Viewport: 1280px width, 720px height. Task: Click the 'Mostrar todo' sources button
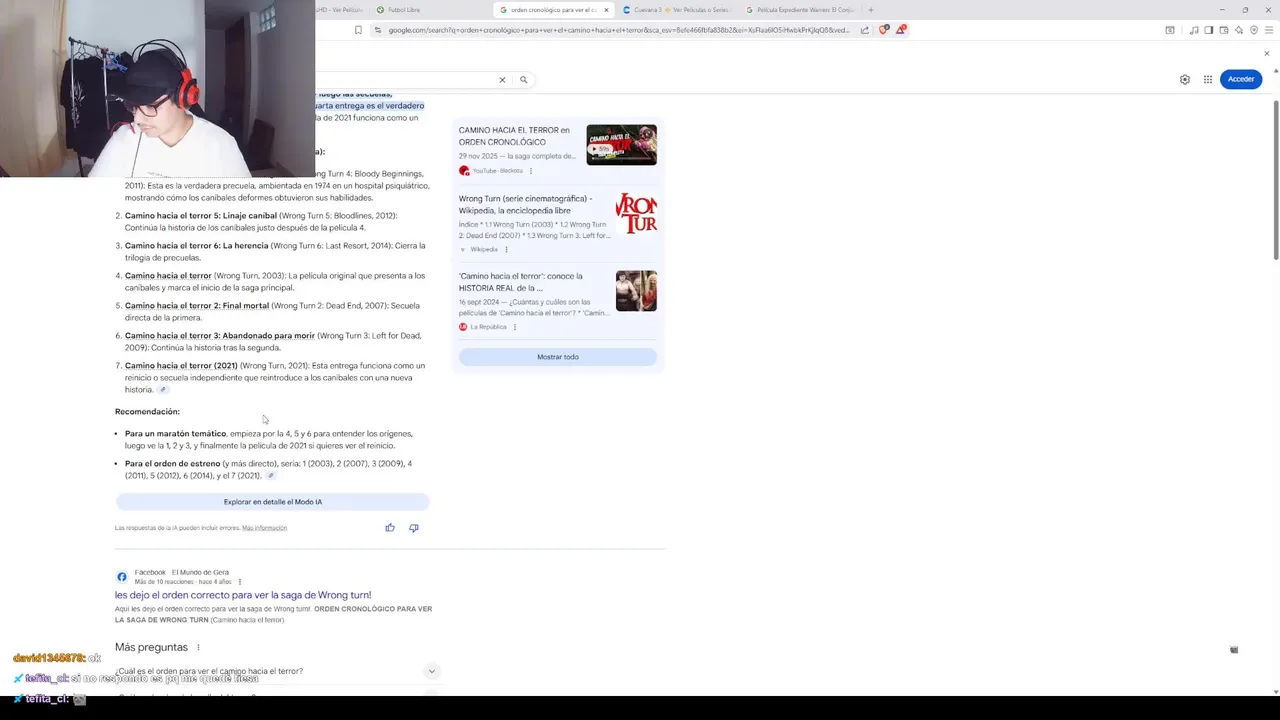[558, 357]
